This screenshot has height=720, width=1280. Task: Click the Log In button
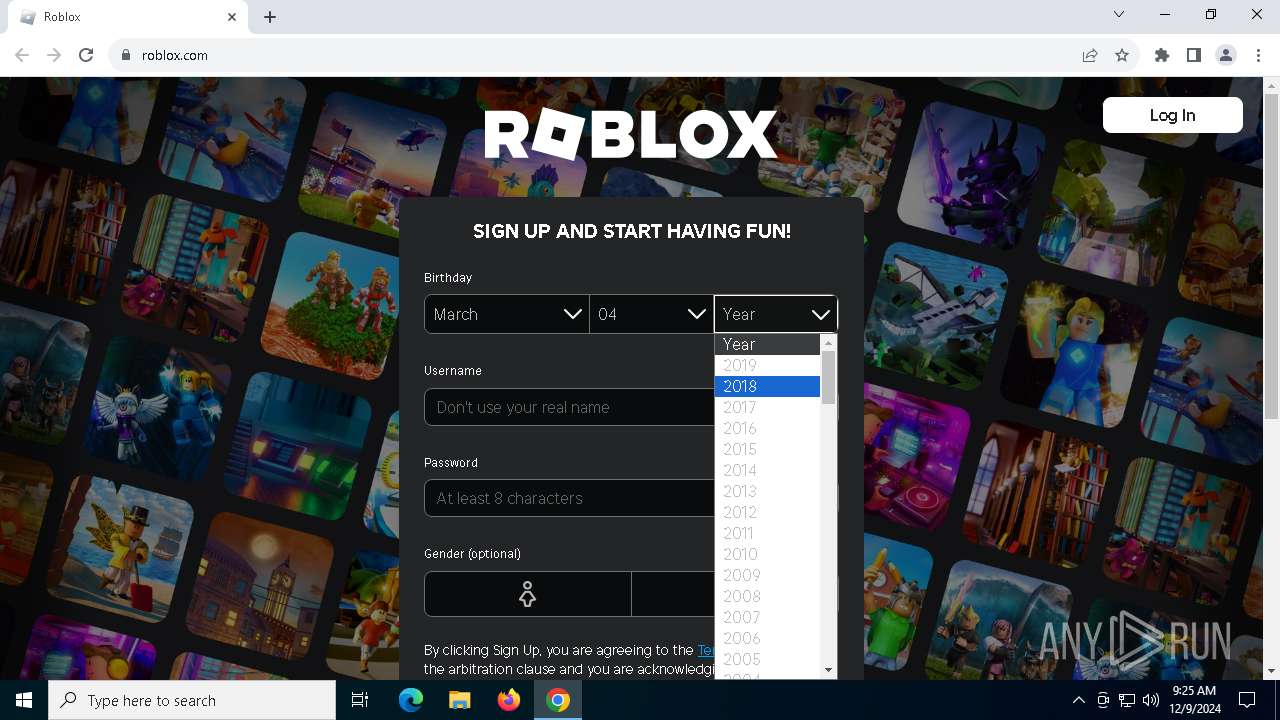1172,115
